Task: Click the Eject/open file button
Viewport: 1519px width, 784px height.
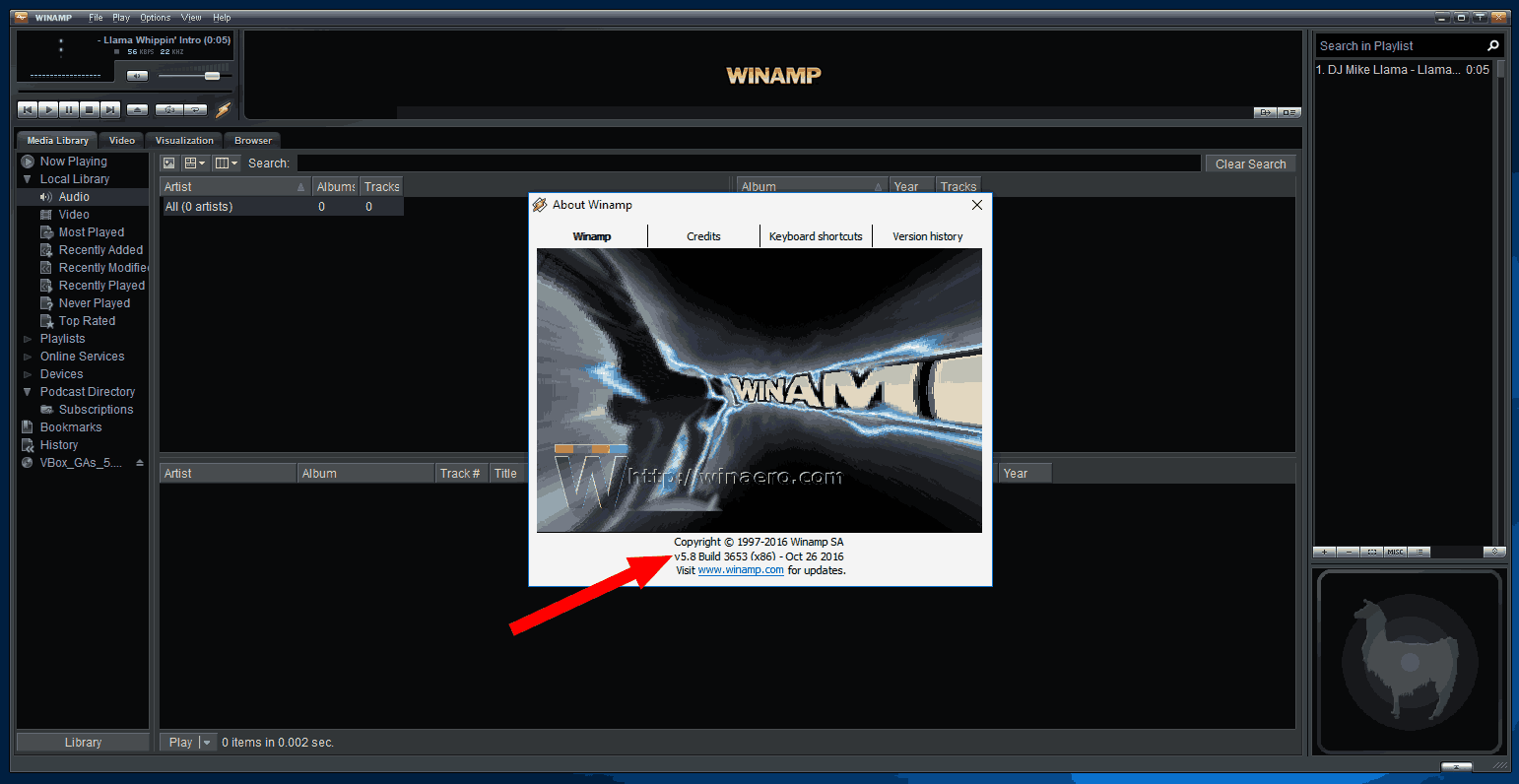Action: tap(138, 110)
